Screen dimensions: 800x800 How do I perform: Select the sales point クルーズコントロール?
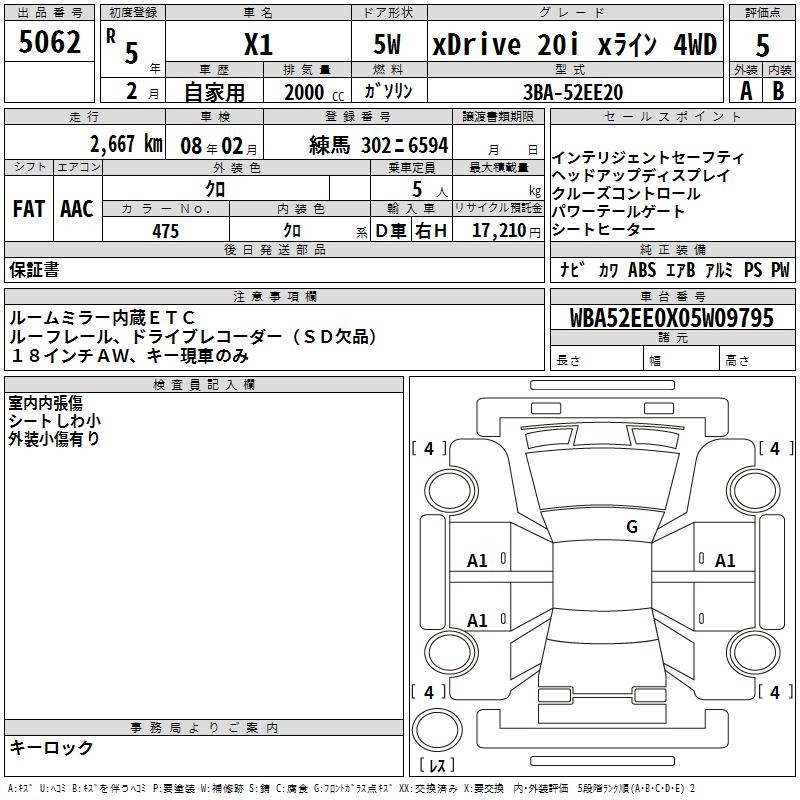[627, 194]
